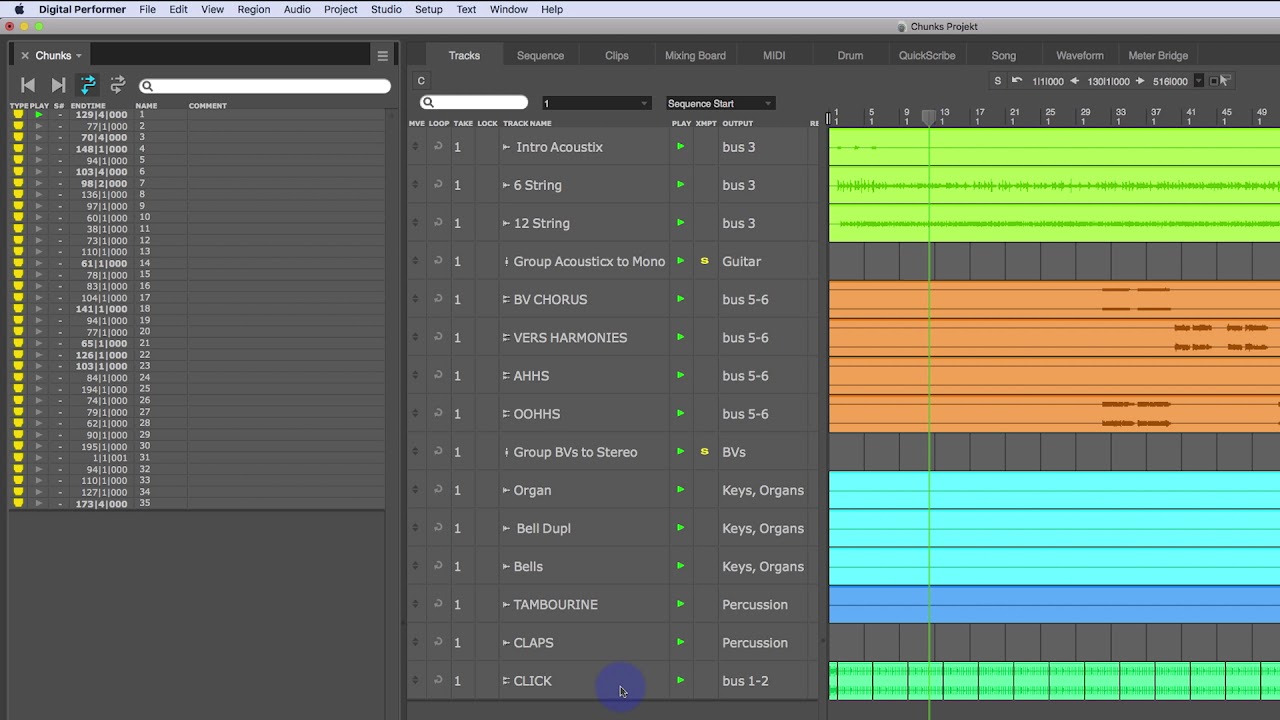The height and width of the screenshot is (720, 1280).
Task: Open the Waveform tab
Action: (x=1080, y=55)
